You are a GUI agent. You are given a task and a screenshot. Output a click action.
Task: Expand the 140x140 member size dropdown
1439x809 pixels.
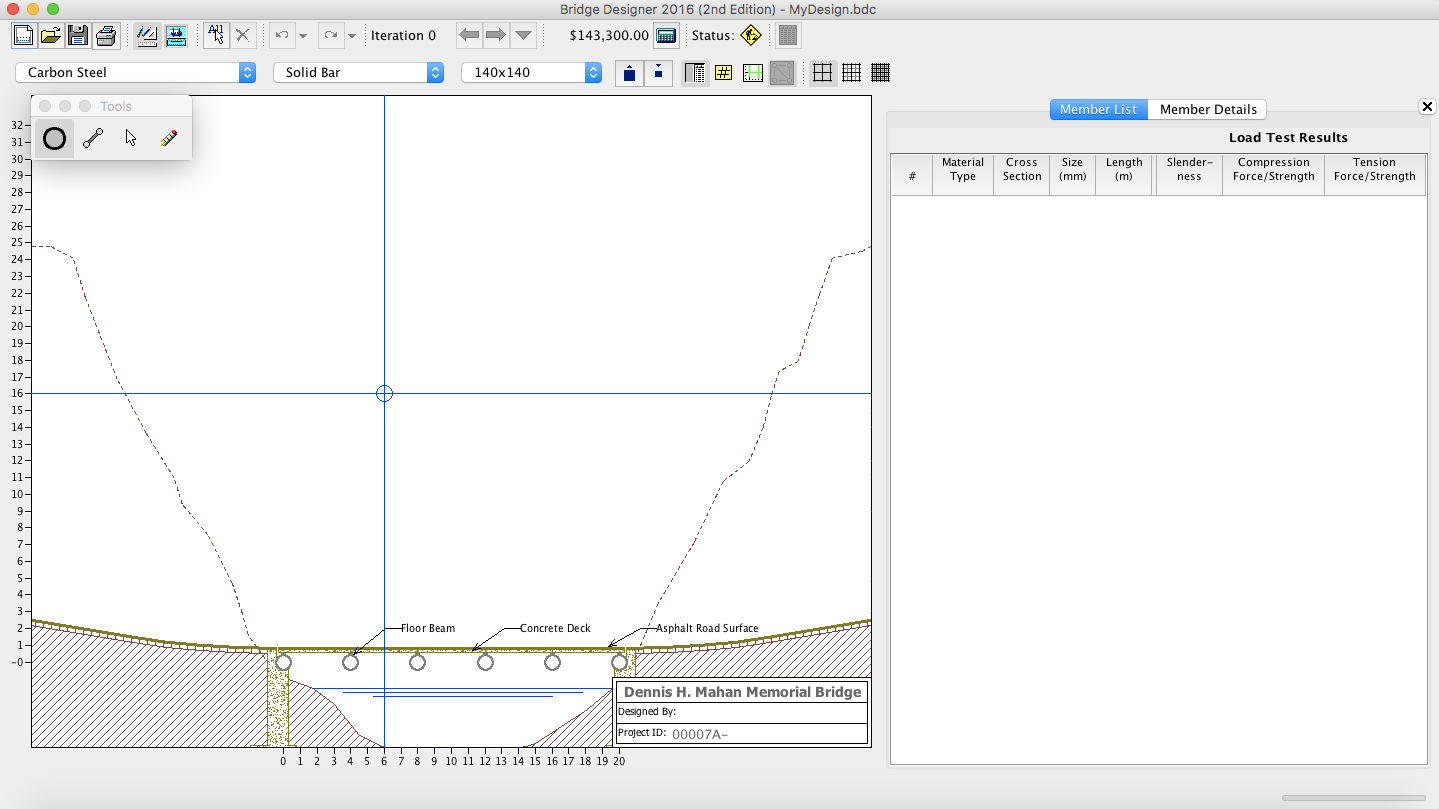coord(531,73)
